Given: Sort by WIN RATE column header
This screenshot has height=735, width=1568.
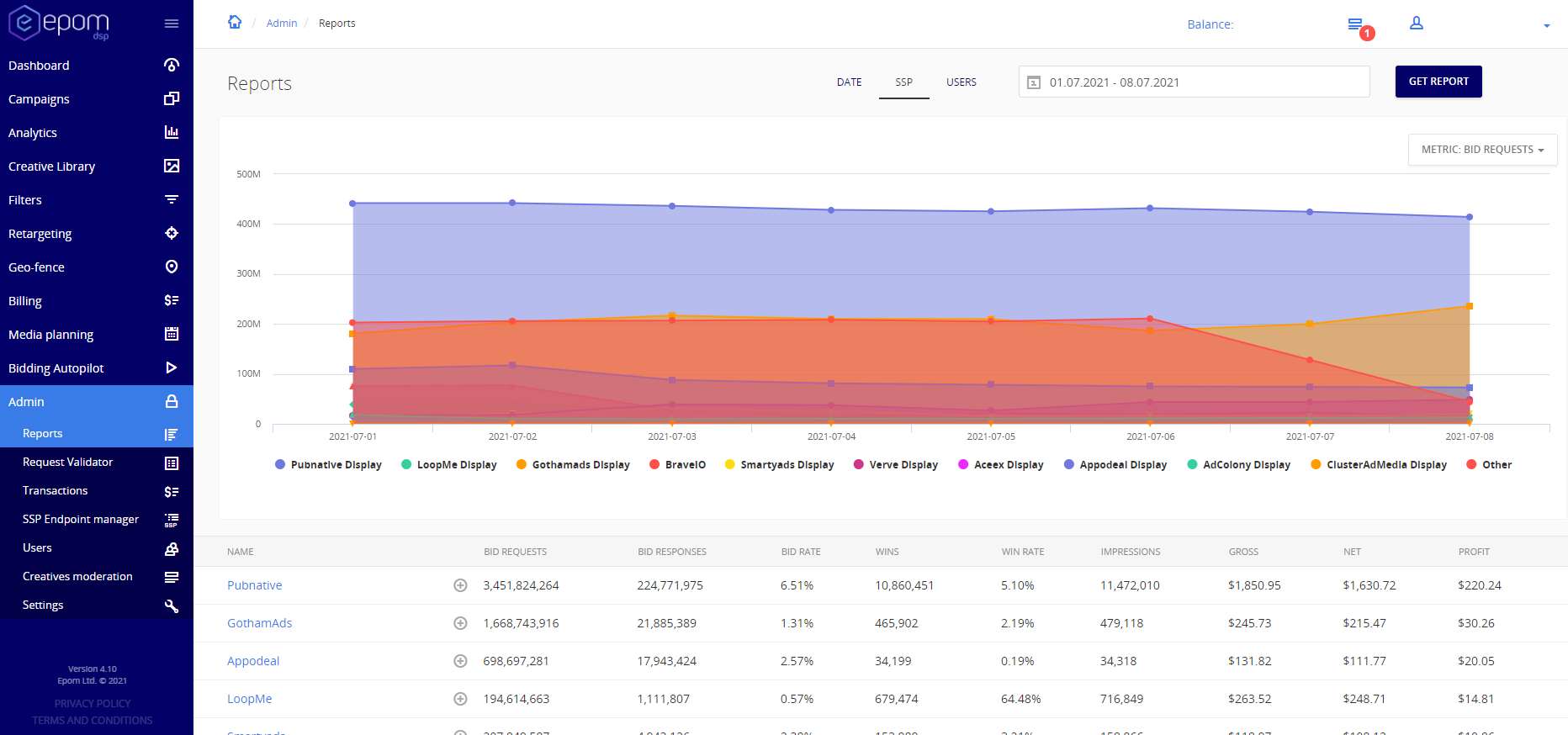Looking at the screenshot, I should click(1022, 552).
